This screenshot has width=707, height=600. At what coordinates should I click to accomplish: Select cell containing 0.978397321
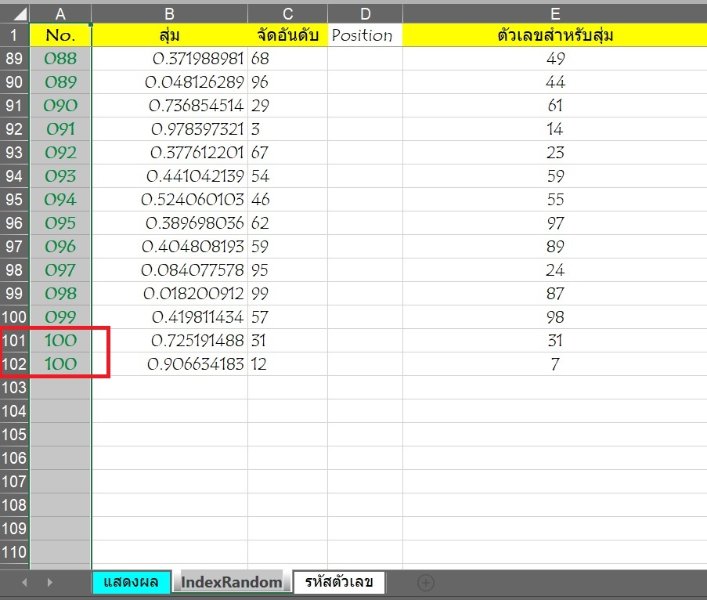click(x=169, y=129)
